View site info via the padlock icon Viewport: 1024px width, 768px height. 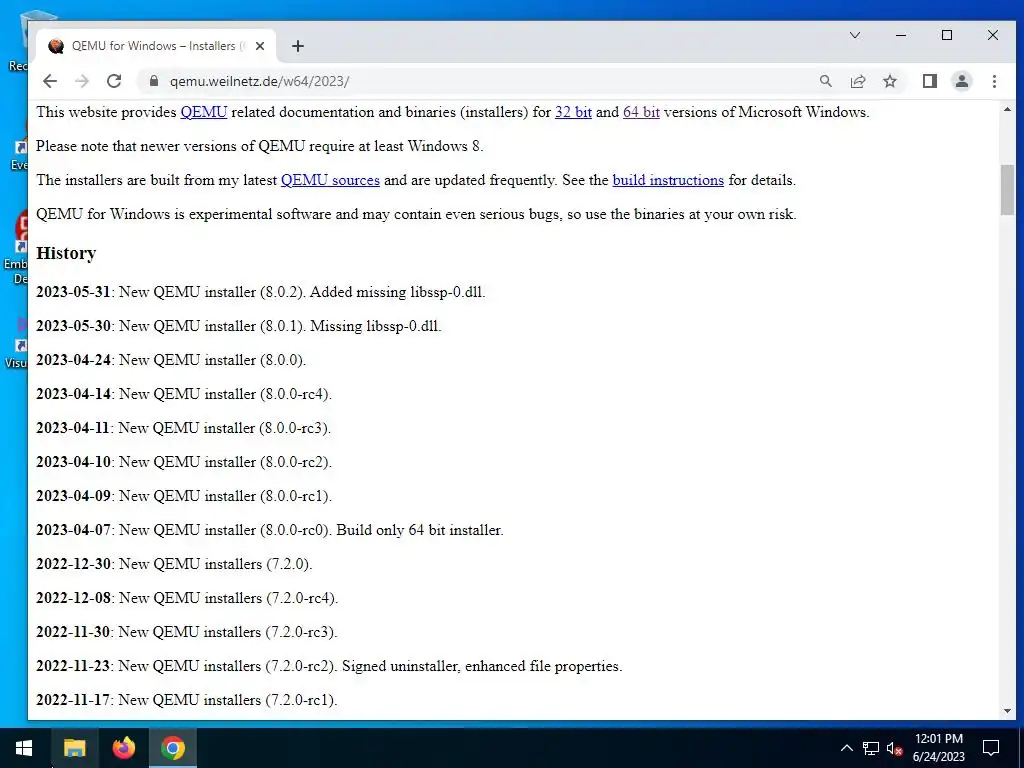[x=153, y=81]
